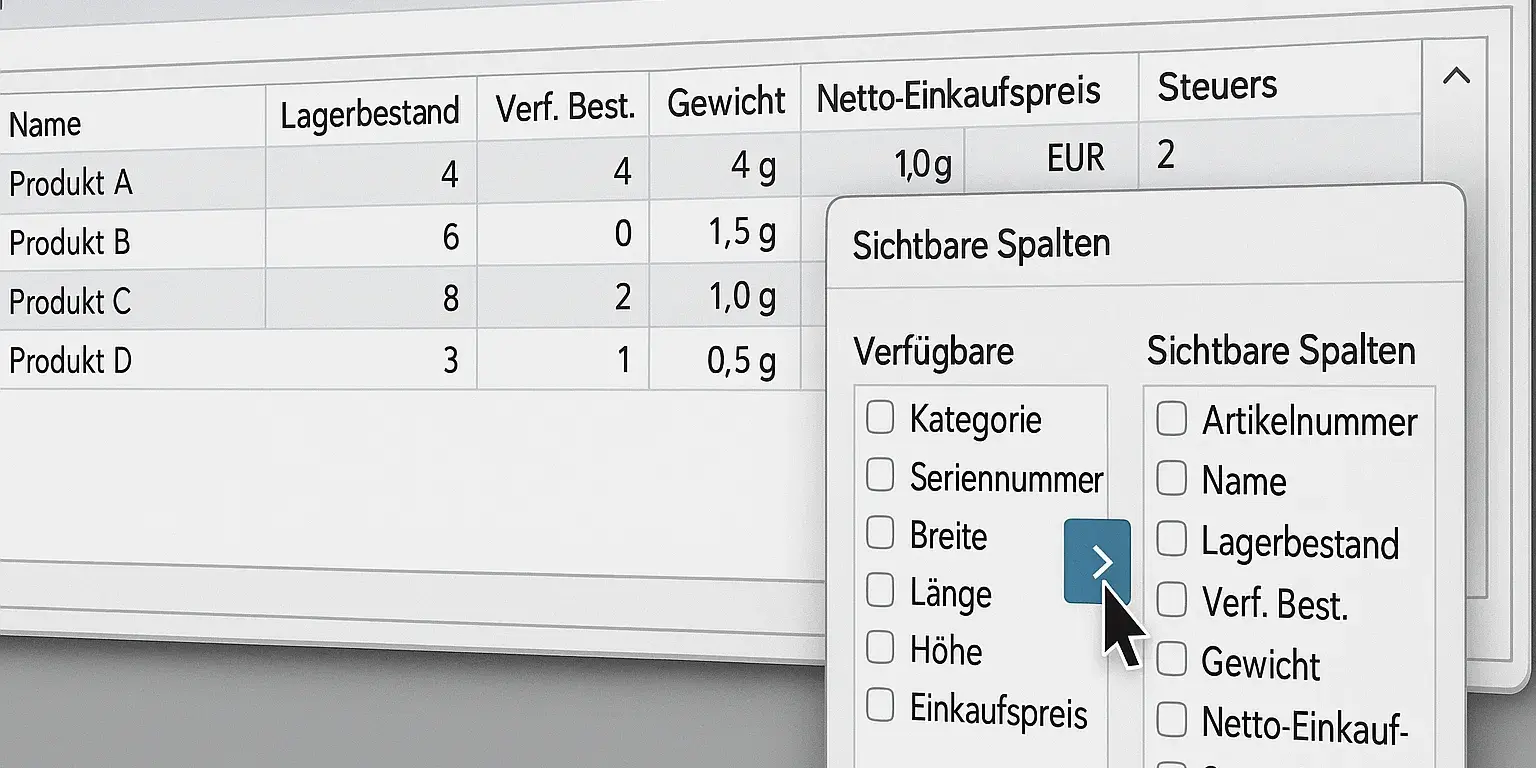The height and width of the screenshot is (768, 1536).
Task: Check Einkaufspreis in the Verfügbare list
Action: pyautogui.click(x=881, y=706)
